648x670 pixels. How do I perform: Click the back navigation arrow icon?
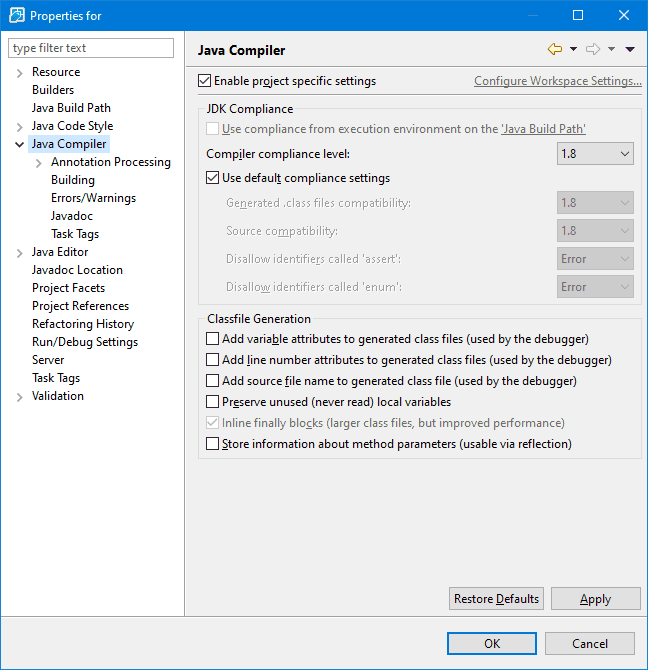555,49
